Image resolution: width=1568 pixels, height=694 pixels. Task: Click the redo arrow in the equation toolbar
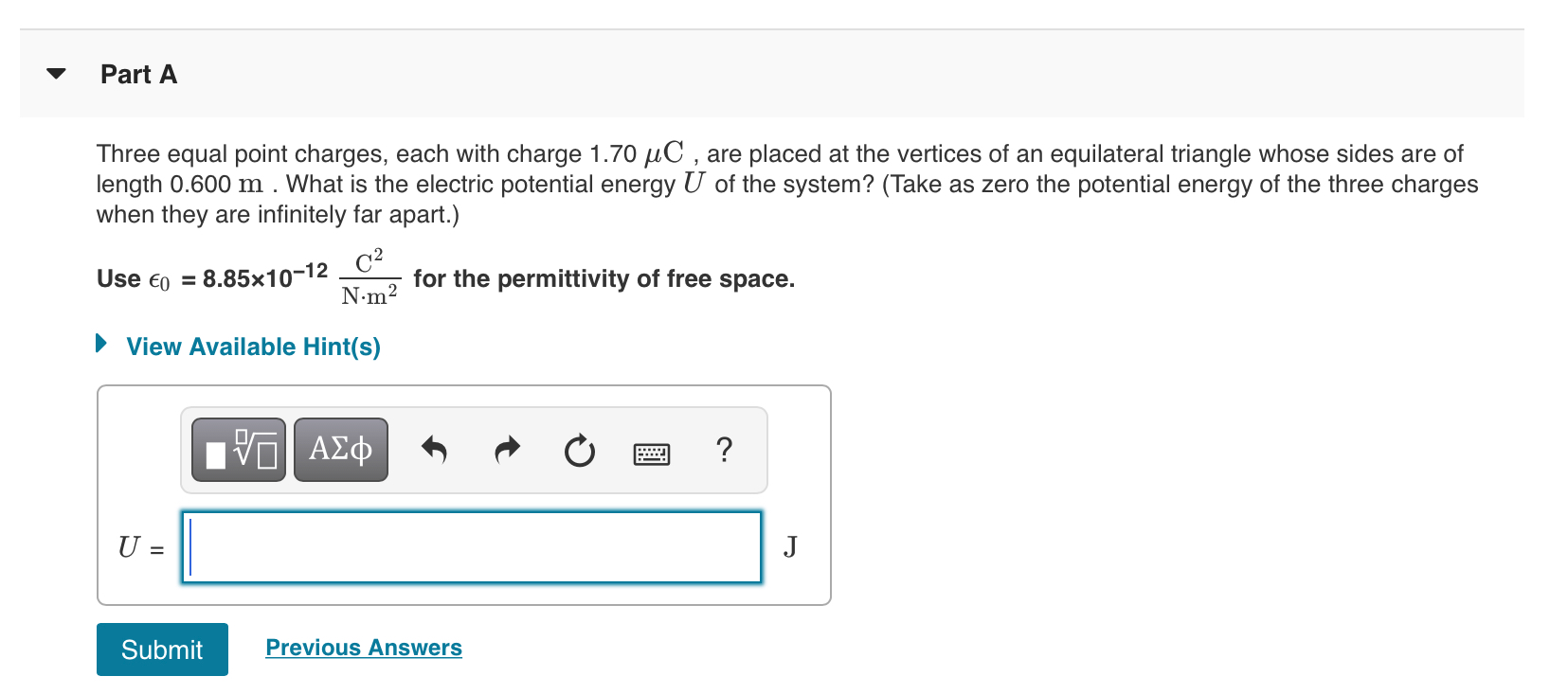507,451
